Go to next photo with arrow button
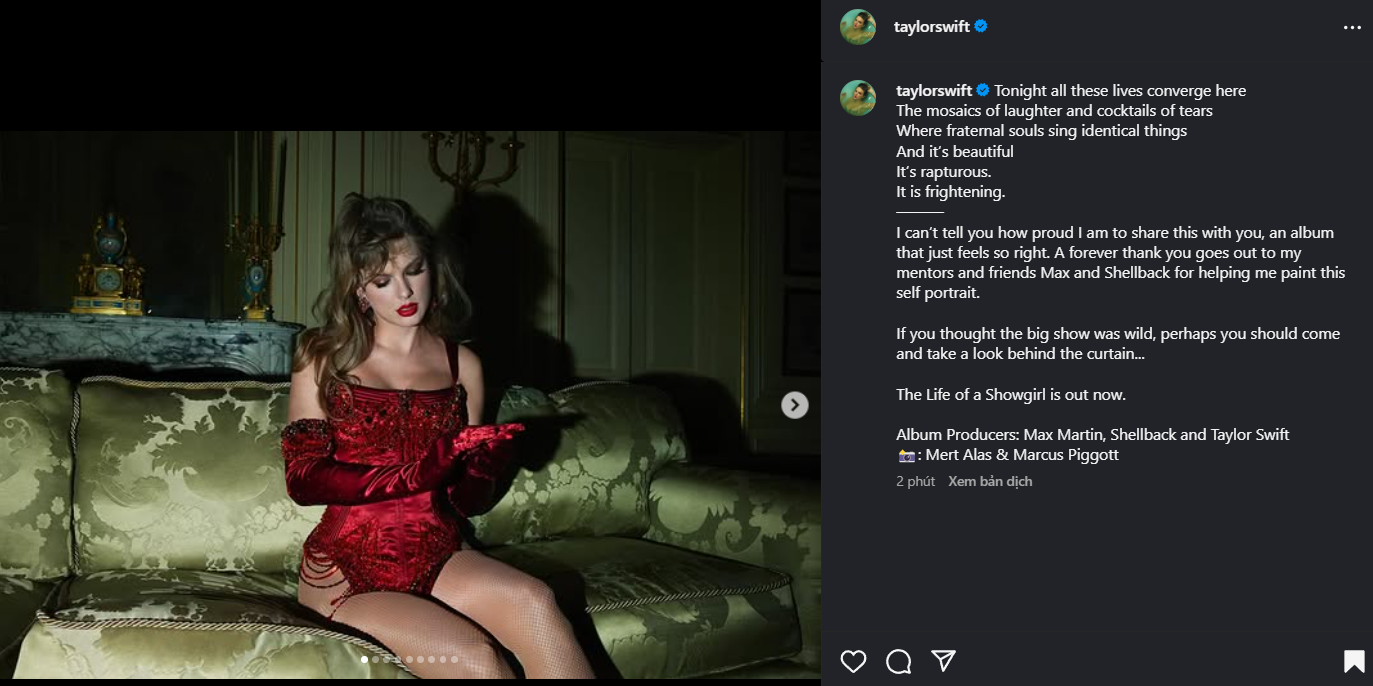This screenshot has width=1373, height=686. coord(794,405)
